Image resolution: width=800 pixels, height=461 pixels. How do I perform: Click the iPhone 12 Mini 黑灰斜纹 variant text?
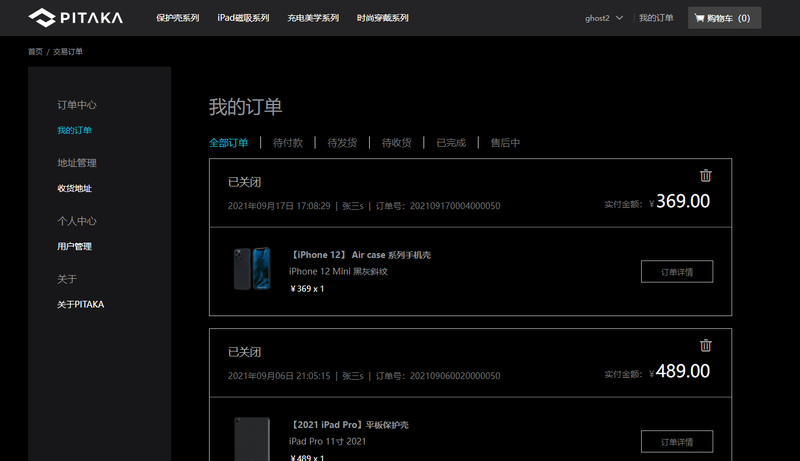[x=338, y=272]
